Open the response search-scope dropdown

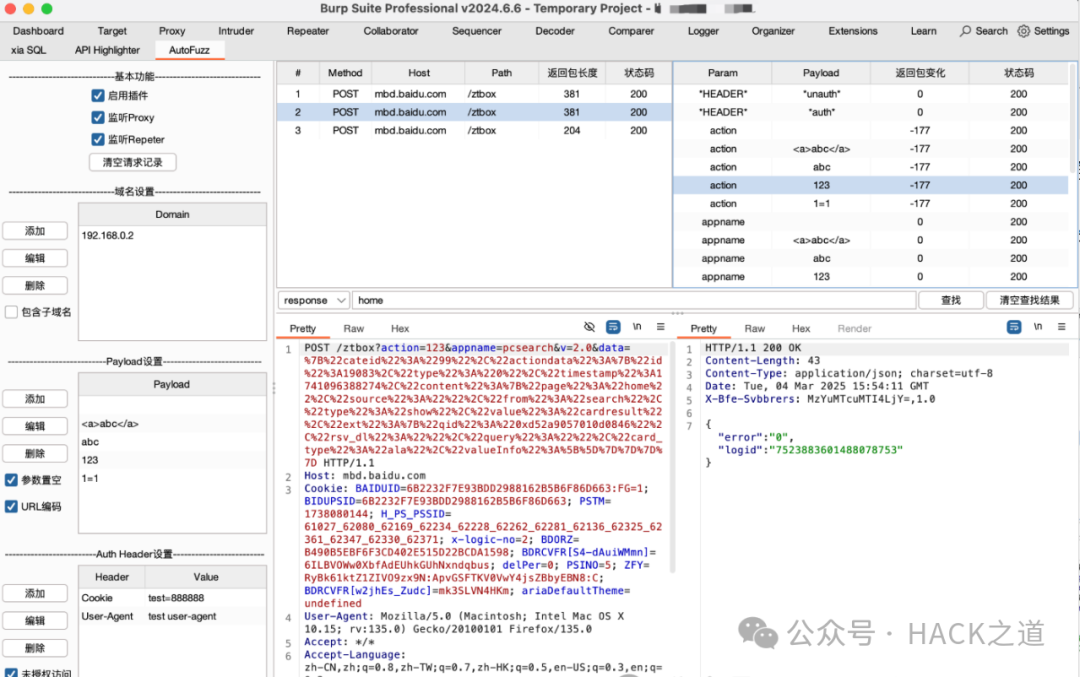click(313, 300)
